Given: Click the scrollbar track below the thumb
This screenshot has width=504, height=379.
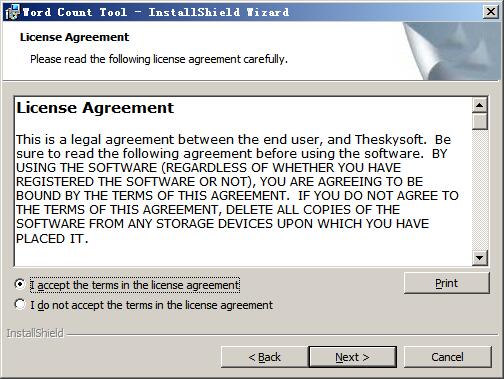Looking at the screenshot, I should click(x=480, y=190).
